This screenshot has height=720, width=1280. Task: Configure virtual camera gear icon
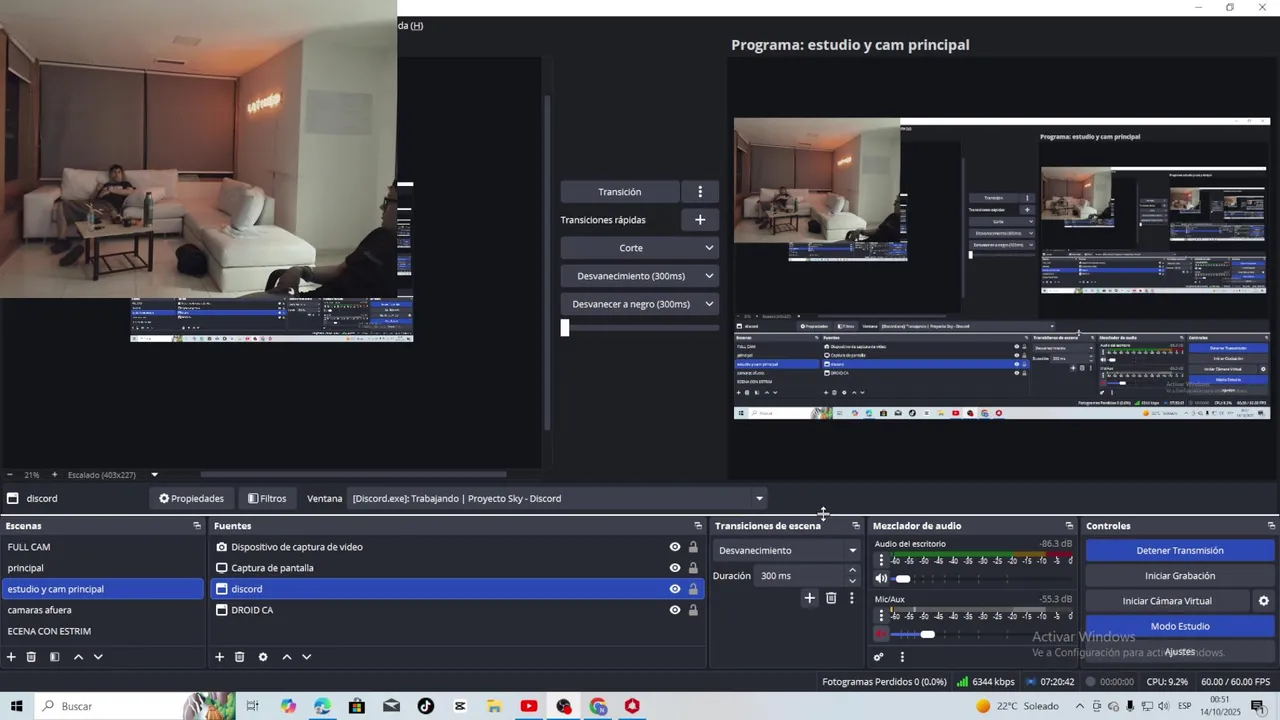[1263, 601]
